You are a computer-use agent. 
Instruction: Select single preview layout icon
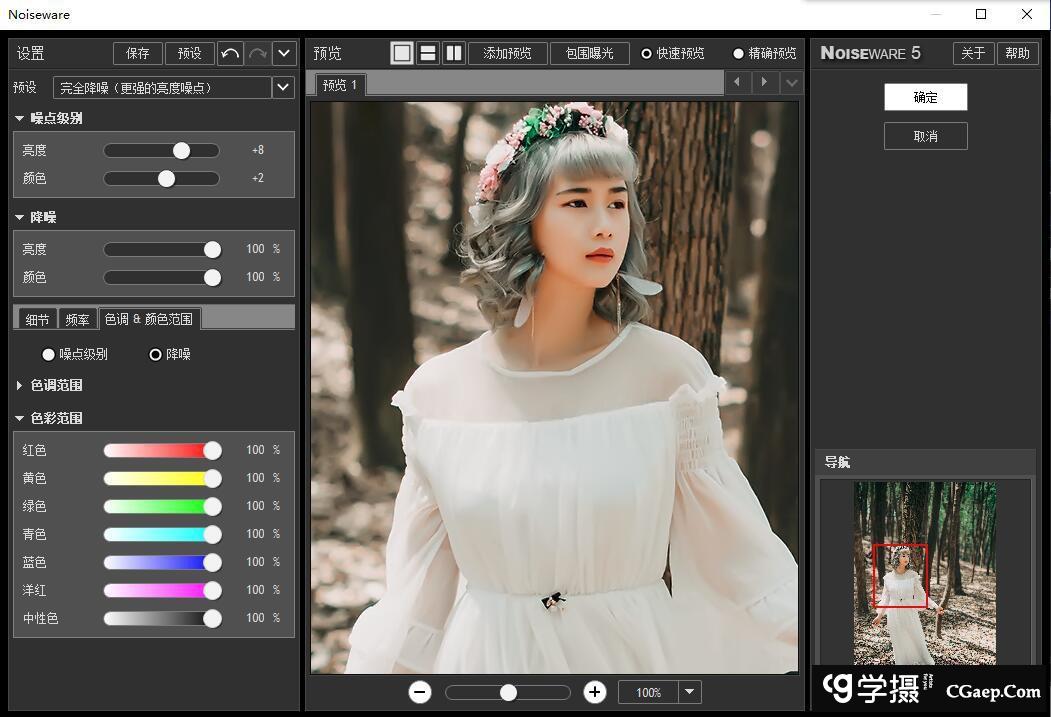(402, 53)
